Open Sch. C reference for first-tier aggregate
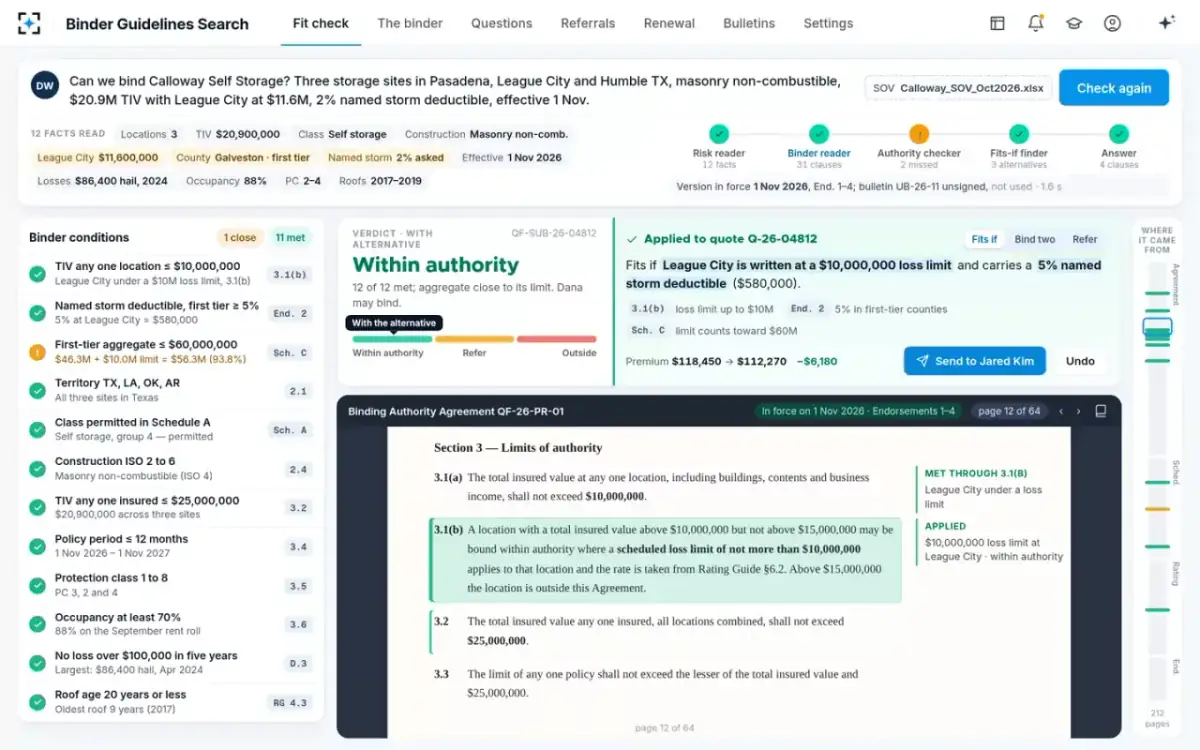The width and height of the screenshot is (1200, 750). coord(289,353)
